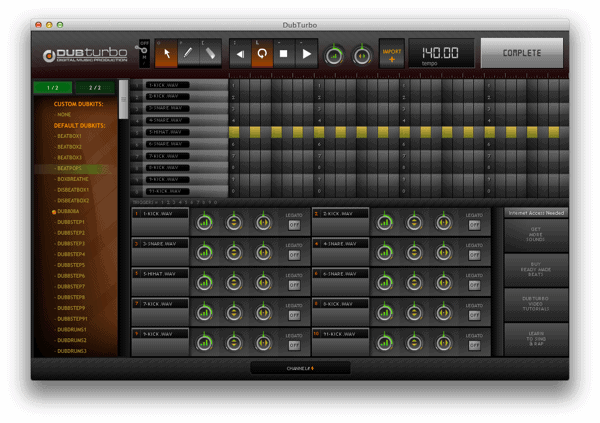Toggle the loop playback button

[263, 54]
